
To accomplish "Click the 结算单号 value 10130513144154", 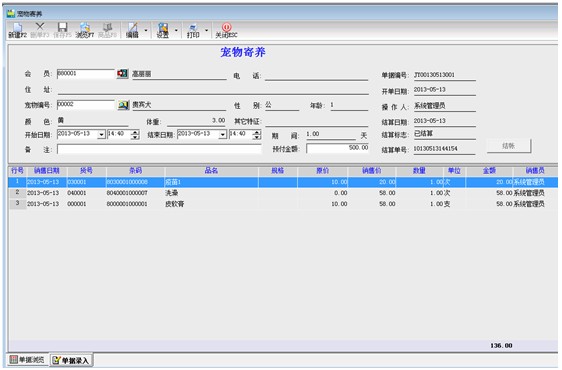I will (435, 148).
